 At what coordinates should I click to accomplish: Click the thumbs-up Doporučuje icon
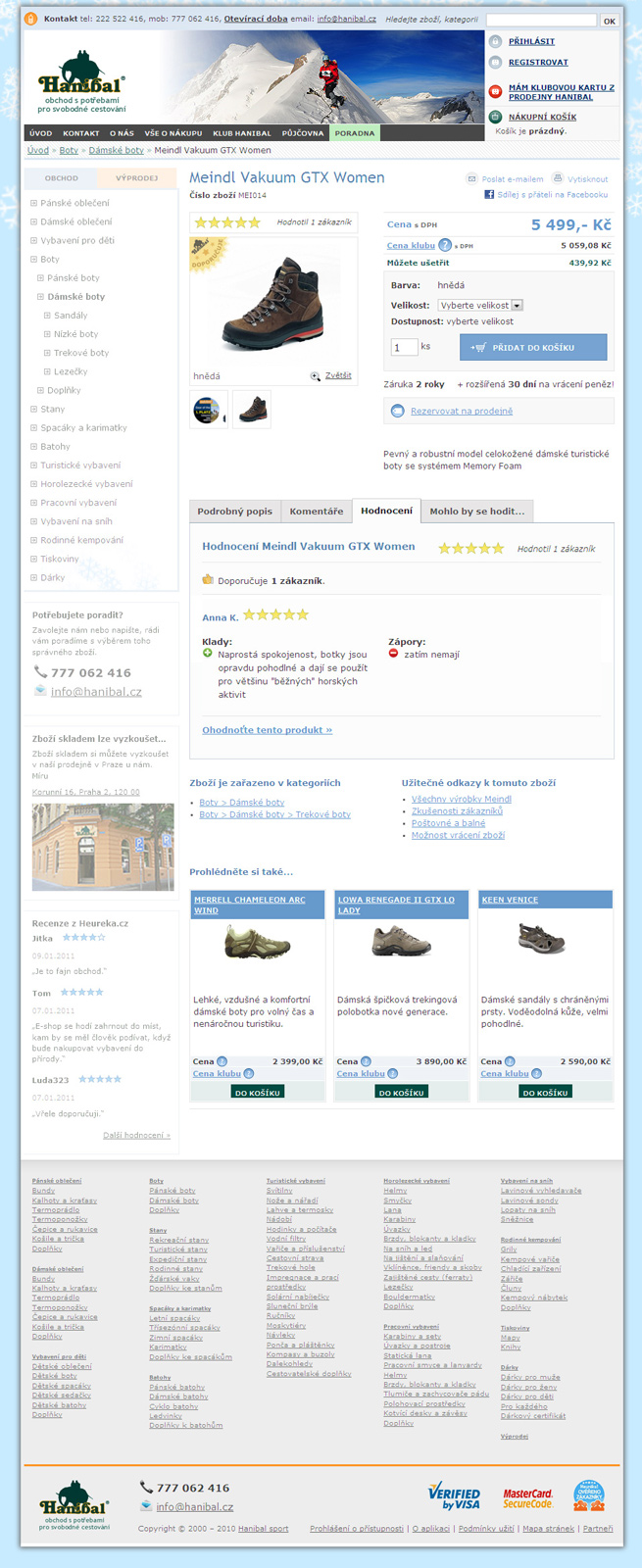coord(208,579)
